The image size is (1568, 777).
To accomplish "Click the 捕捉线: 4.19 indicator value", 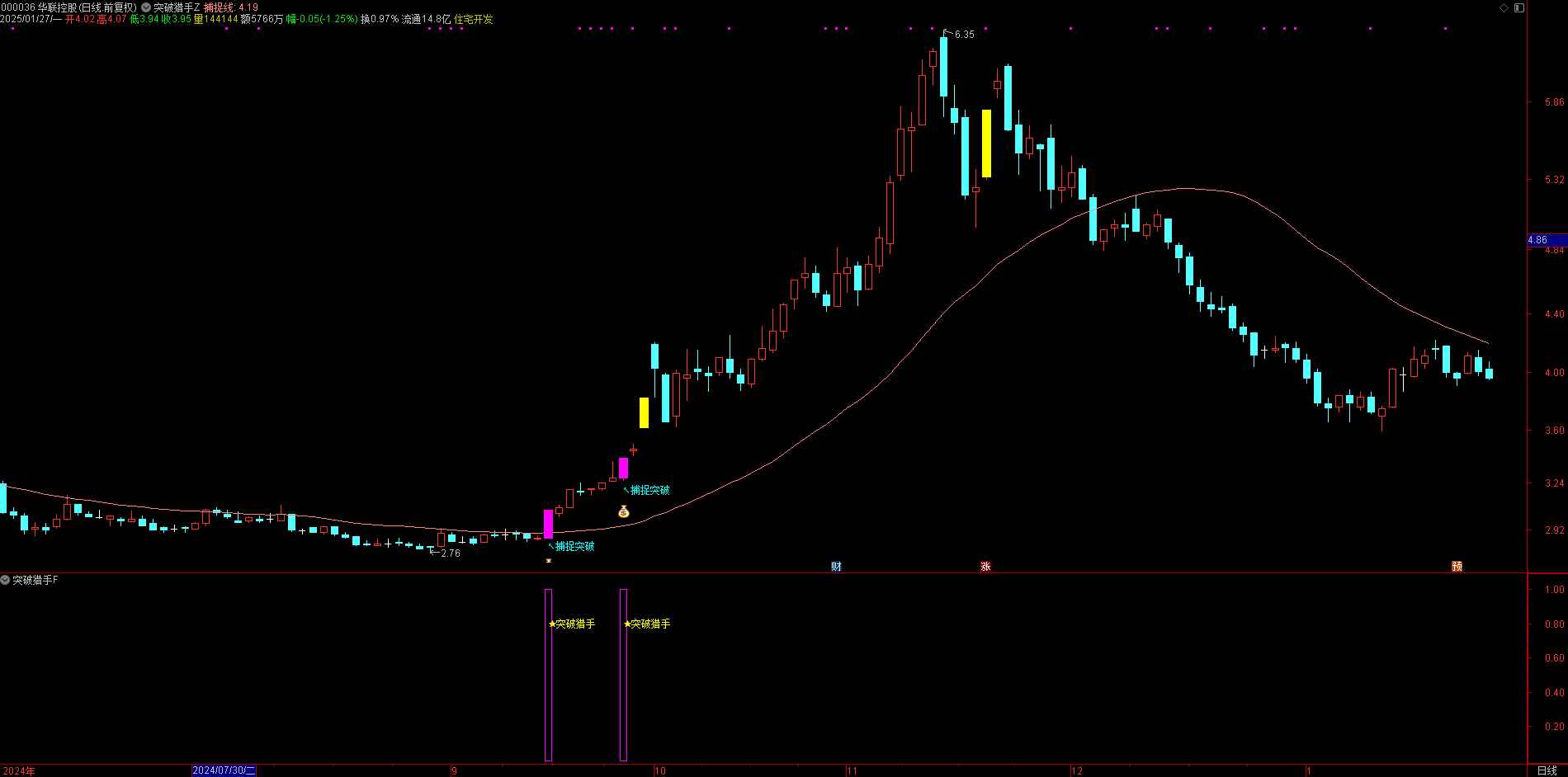I will click(x=231, y=7).
